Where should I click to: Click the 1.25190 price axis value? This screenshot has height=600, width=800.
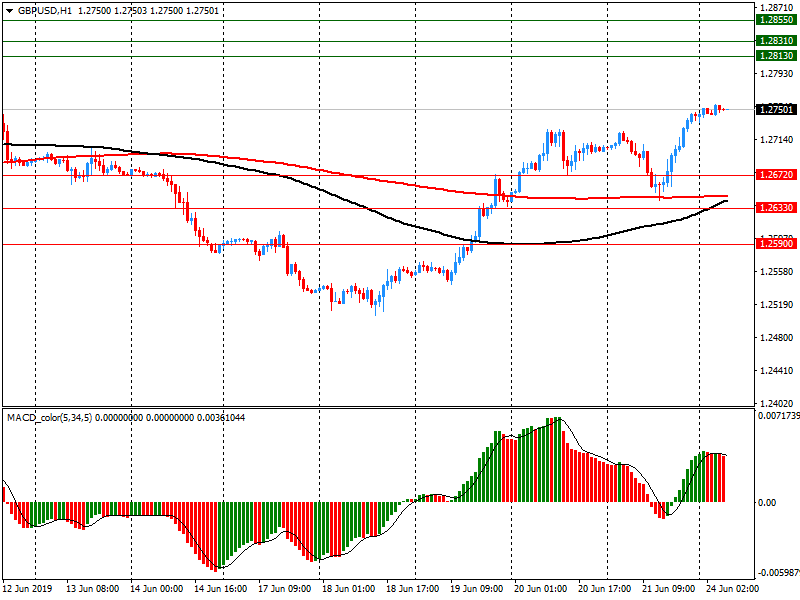(777, 305)
